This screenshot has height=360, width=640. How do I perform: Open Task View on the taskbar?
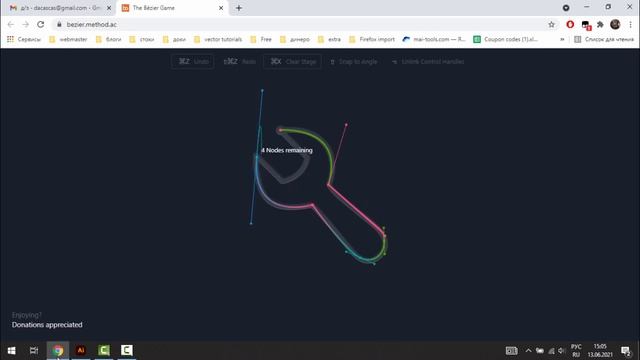pos(34,350)
